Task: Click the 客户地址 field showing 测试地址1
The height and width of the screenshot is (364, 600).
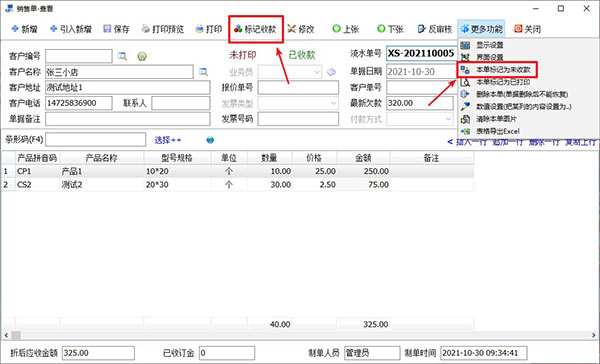Action: click(128, 88)
